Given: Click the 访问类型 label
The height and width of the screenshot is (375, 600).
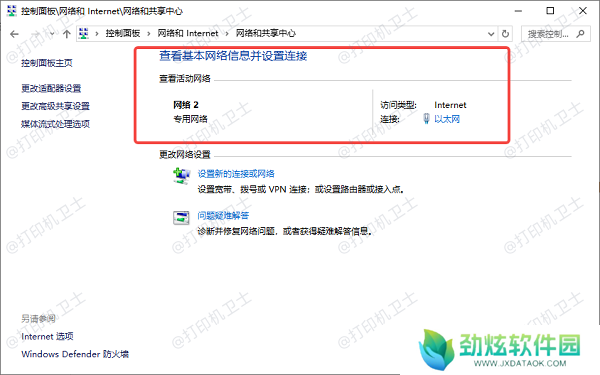Looking at the screenshot, I should point(398,105).
